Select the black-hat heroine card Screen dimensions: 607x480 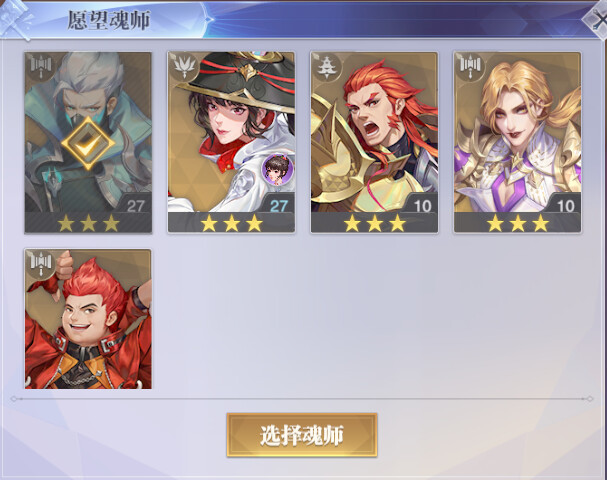click(231, 142)
